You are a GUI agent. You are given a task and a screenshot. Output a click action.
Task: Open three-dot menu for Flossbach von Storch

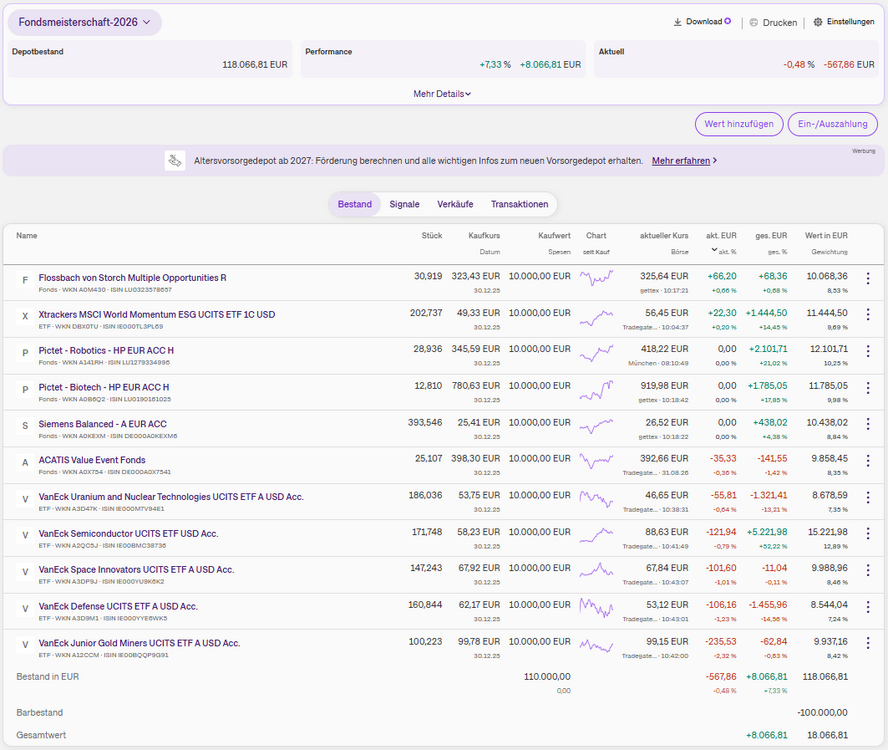(868, 278)
